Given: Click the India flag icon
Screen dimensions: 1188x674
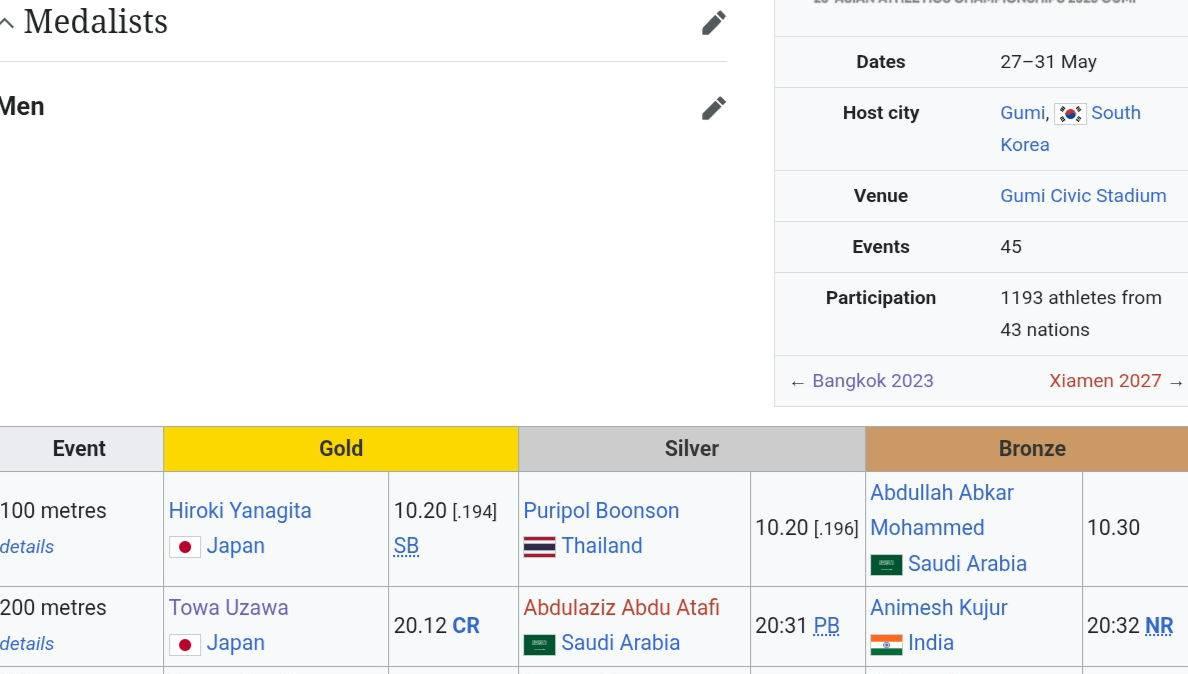Looking at the screenshot, I should (886, 644).
